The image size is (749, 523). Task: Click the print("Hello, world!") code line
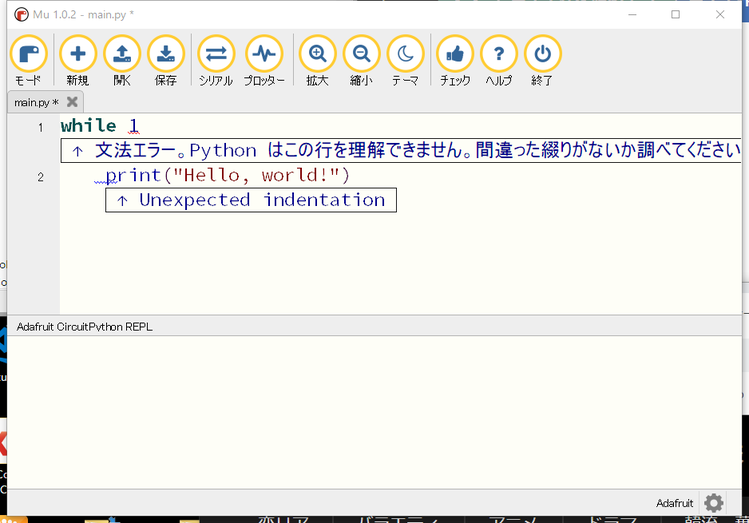point(228,176)
